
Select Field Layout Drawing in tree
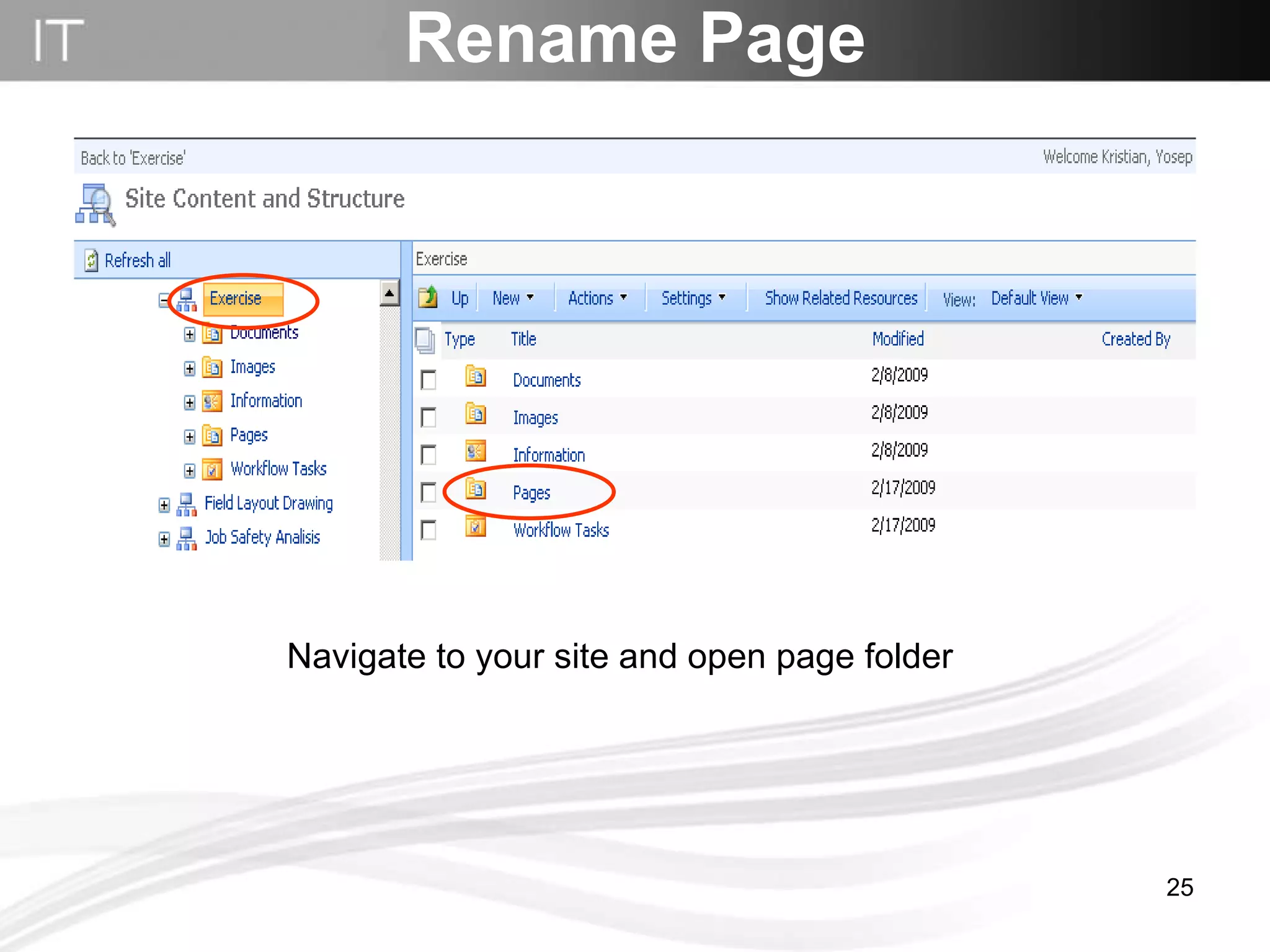click(269, 503)
